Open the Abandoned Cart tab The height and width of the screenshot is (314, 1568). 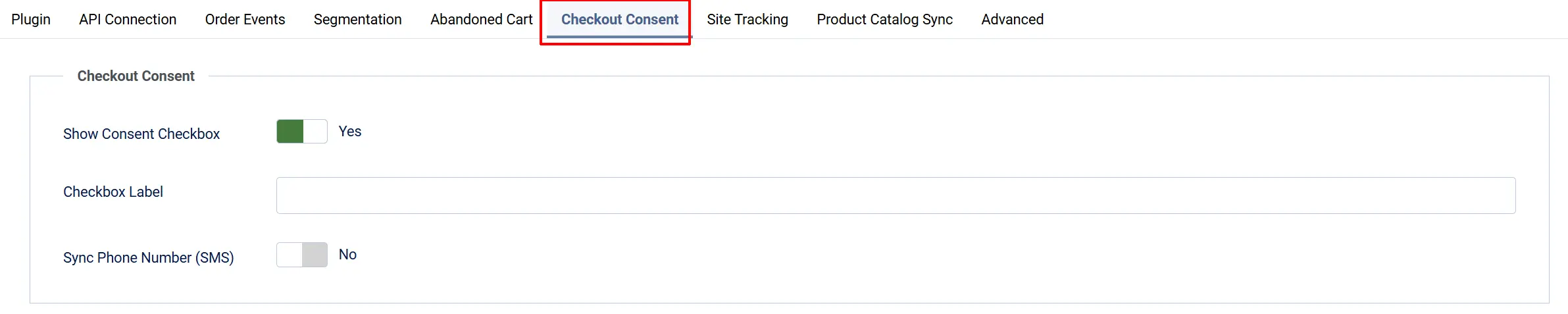(x=481, y=19)
